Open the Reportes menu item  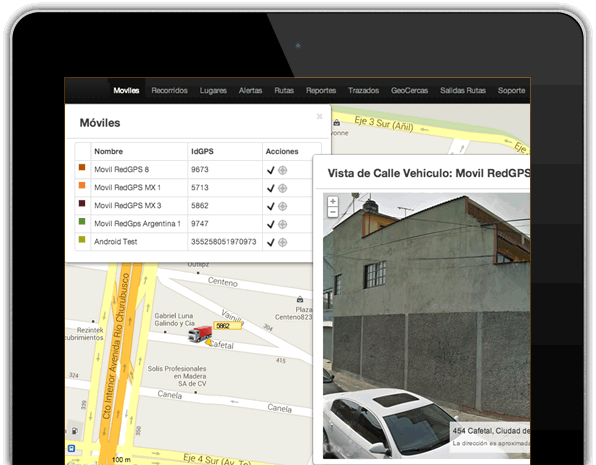pyautogui.click(x=321, y=90)
